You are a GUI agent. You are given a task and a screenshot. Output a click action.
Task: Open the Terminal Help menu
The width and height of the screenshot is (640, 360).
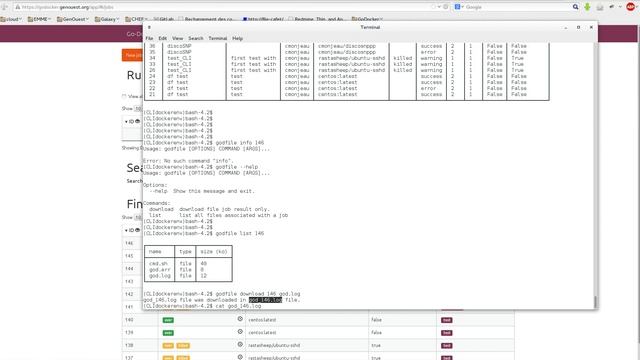click(x=238, y=38)
